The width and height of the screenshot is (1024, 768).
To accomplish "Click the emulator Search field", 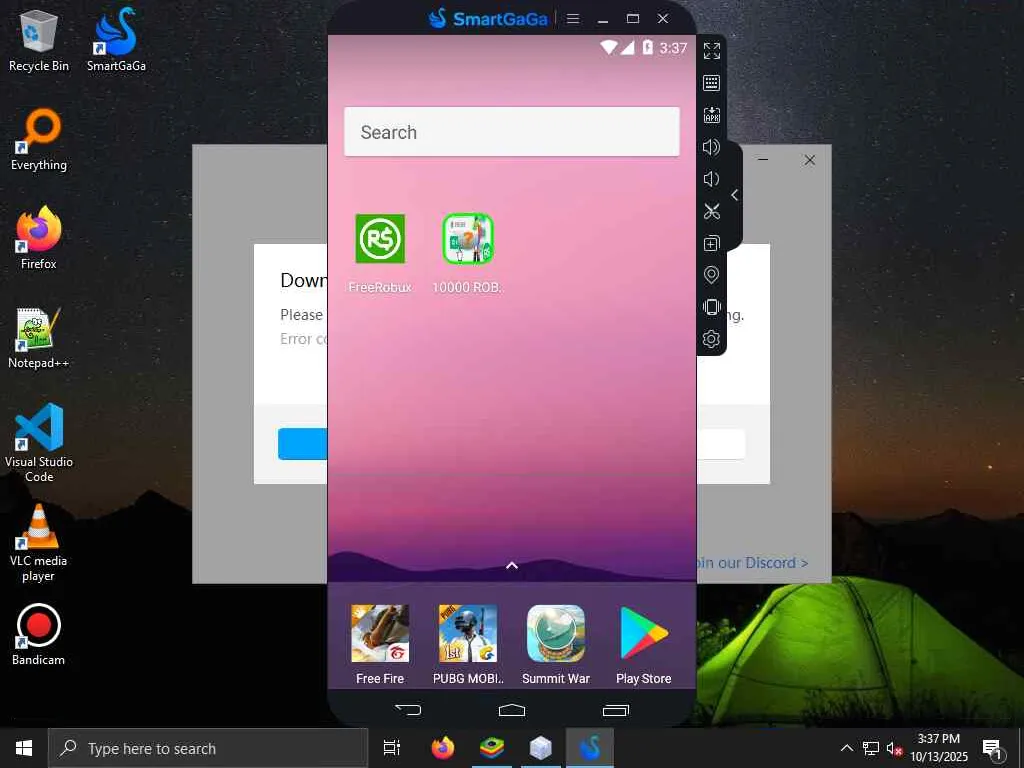I will click(512, 132).
